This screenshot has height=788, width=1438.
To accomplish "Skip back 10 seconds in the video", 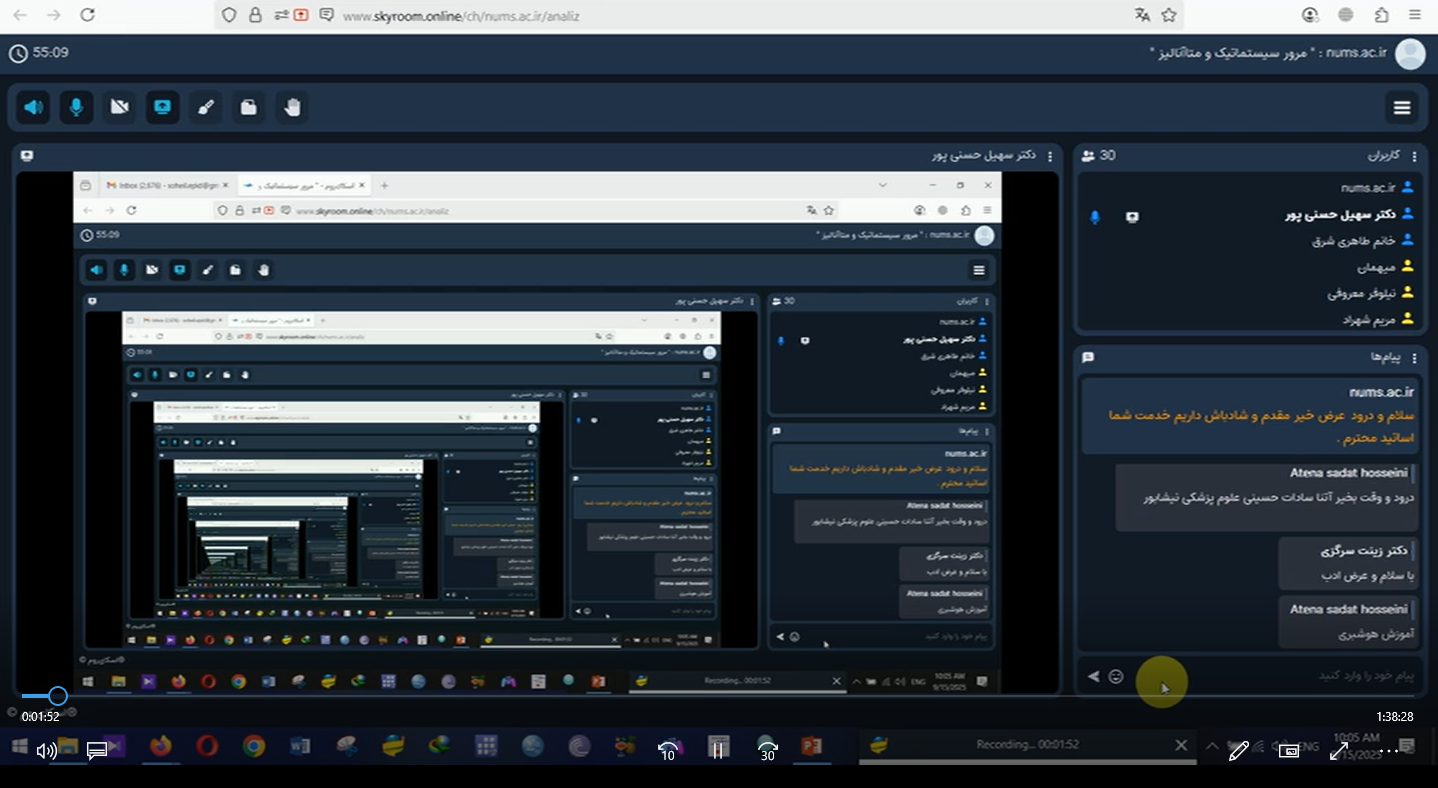I will (x=668, y=749).
